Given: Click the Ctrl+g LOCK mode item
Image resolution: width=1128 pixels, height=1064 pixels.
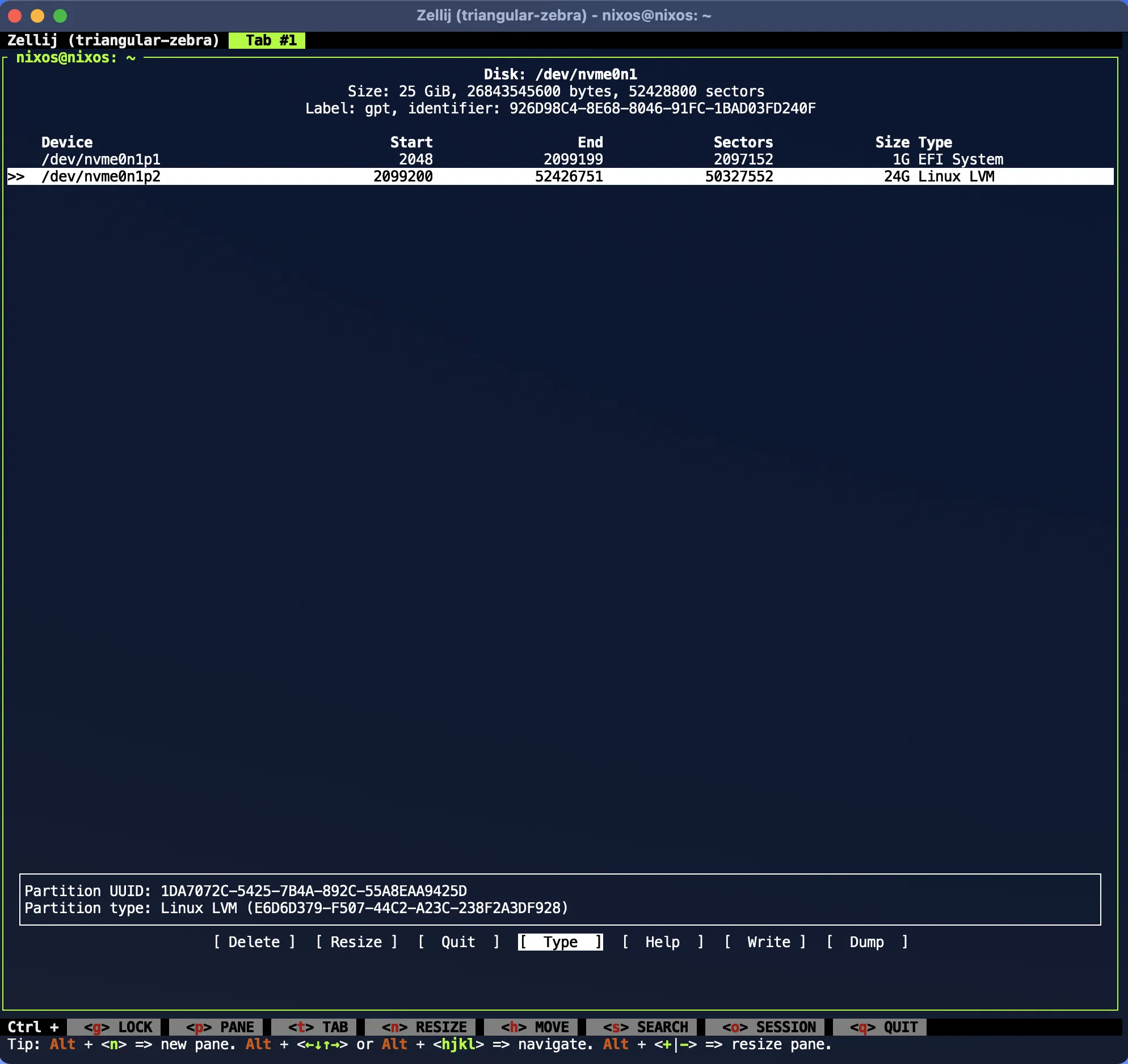Looking at the screenshot, I should tap(115, 1027).
